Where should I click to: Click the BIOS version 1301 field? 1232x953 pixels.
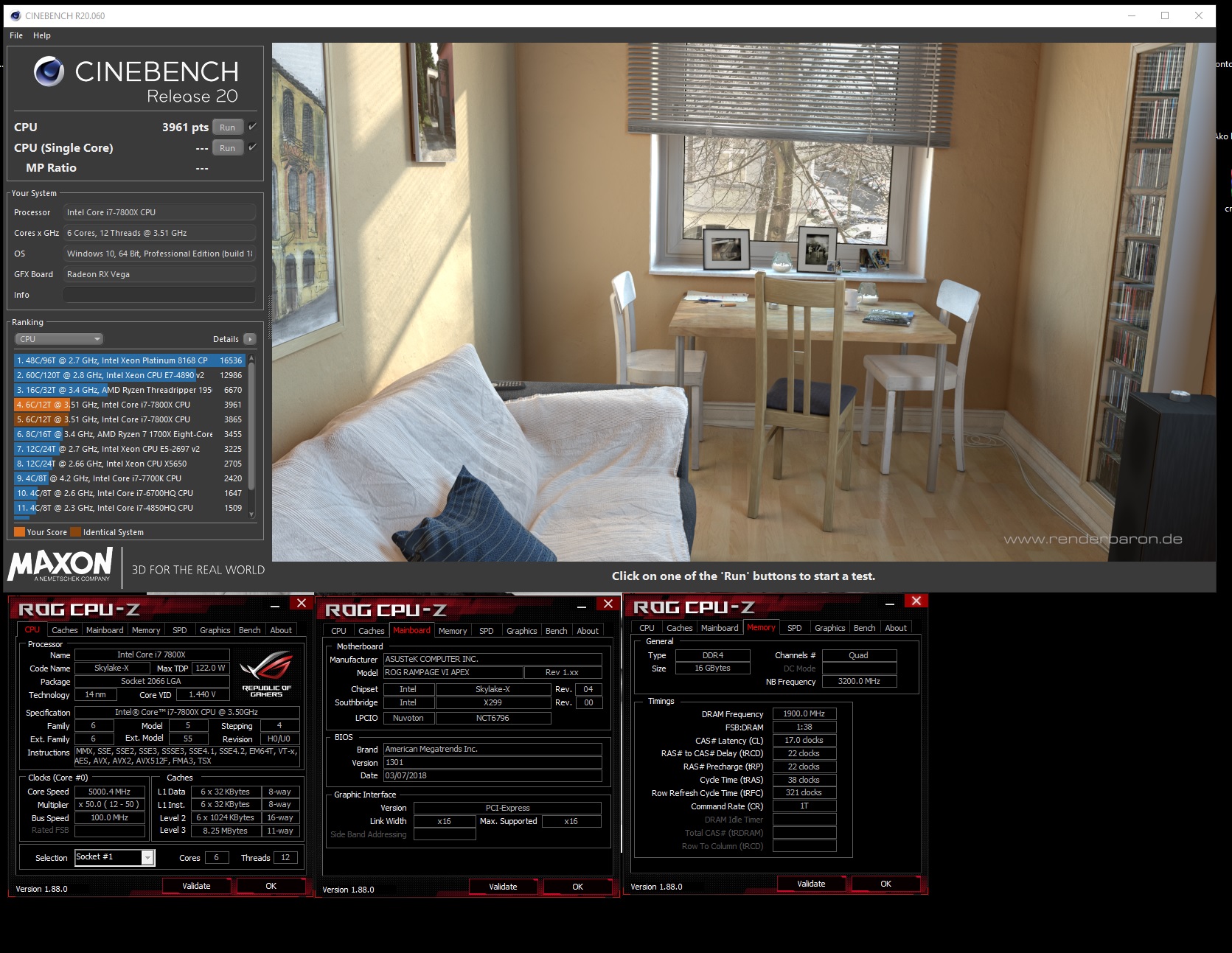[493, 763]
